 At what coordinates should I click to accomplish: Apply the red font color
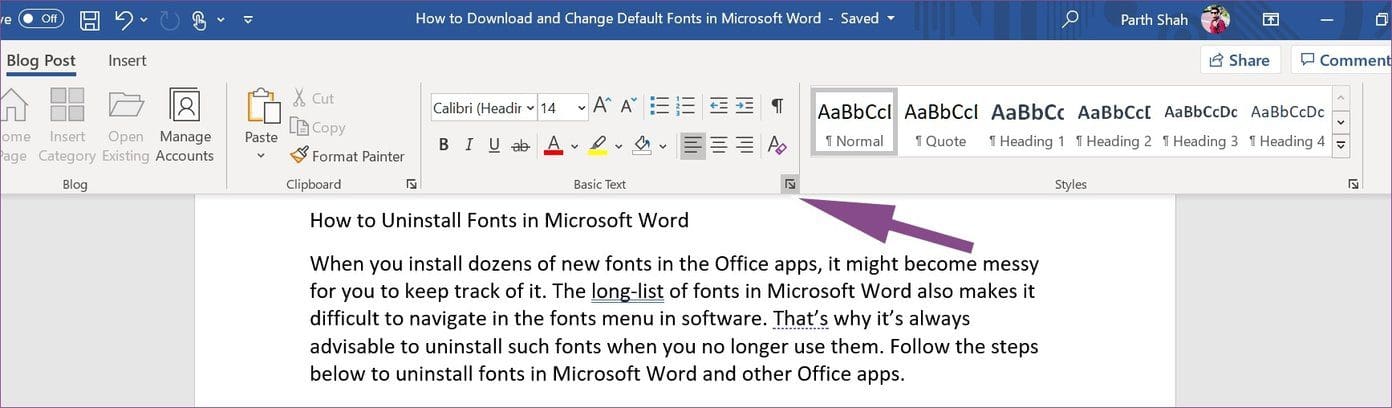tap(553, 146)
